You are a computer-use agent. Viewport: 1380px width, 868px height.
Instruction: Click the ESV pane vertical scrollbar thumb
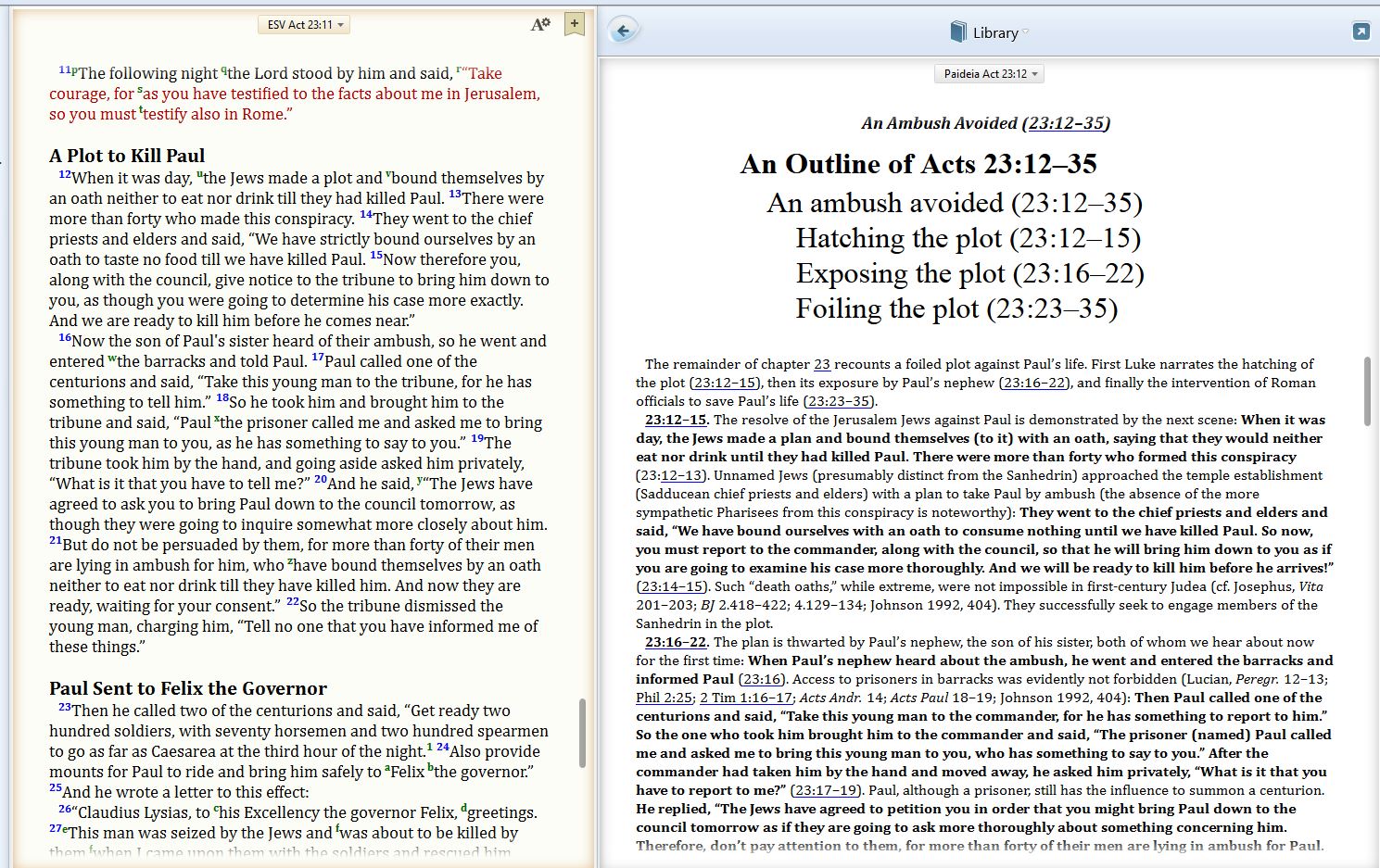point(582,733)
